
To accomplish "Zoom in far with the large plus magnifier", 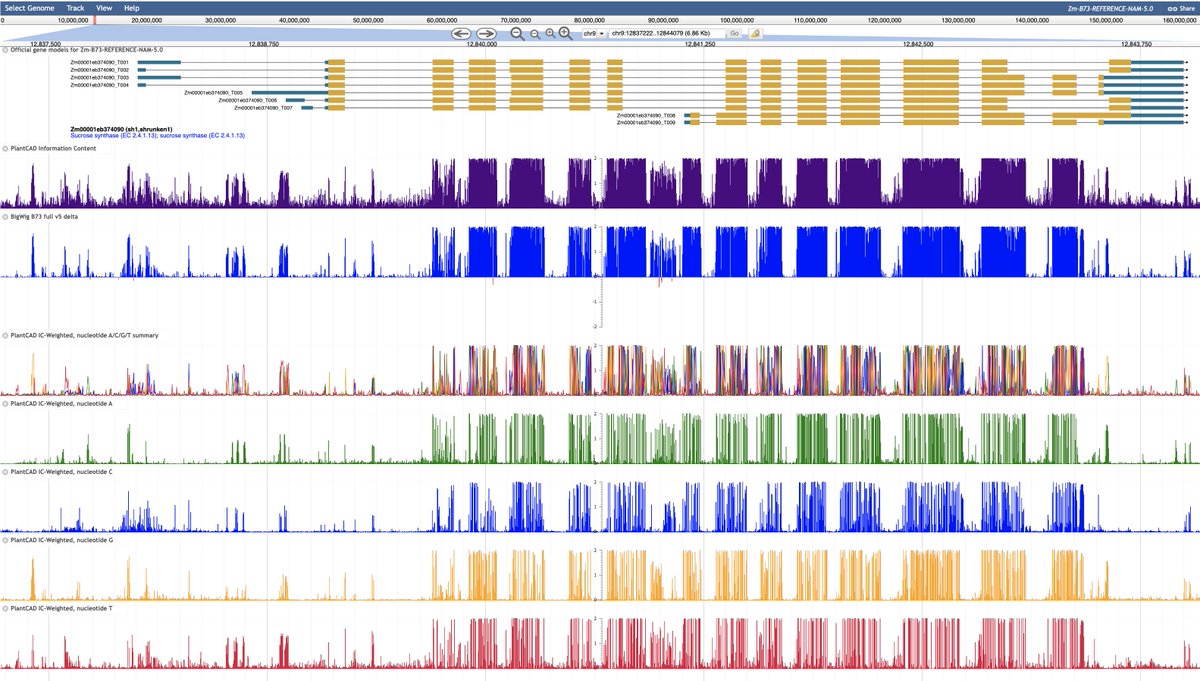I will click(x=566, y=33).
